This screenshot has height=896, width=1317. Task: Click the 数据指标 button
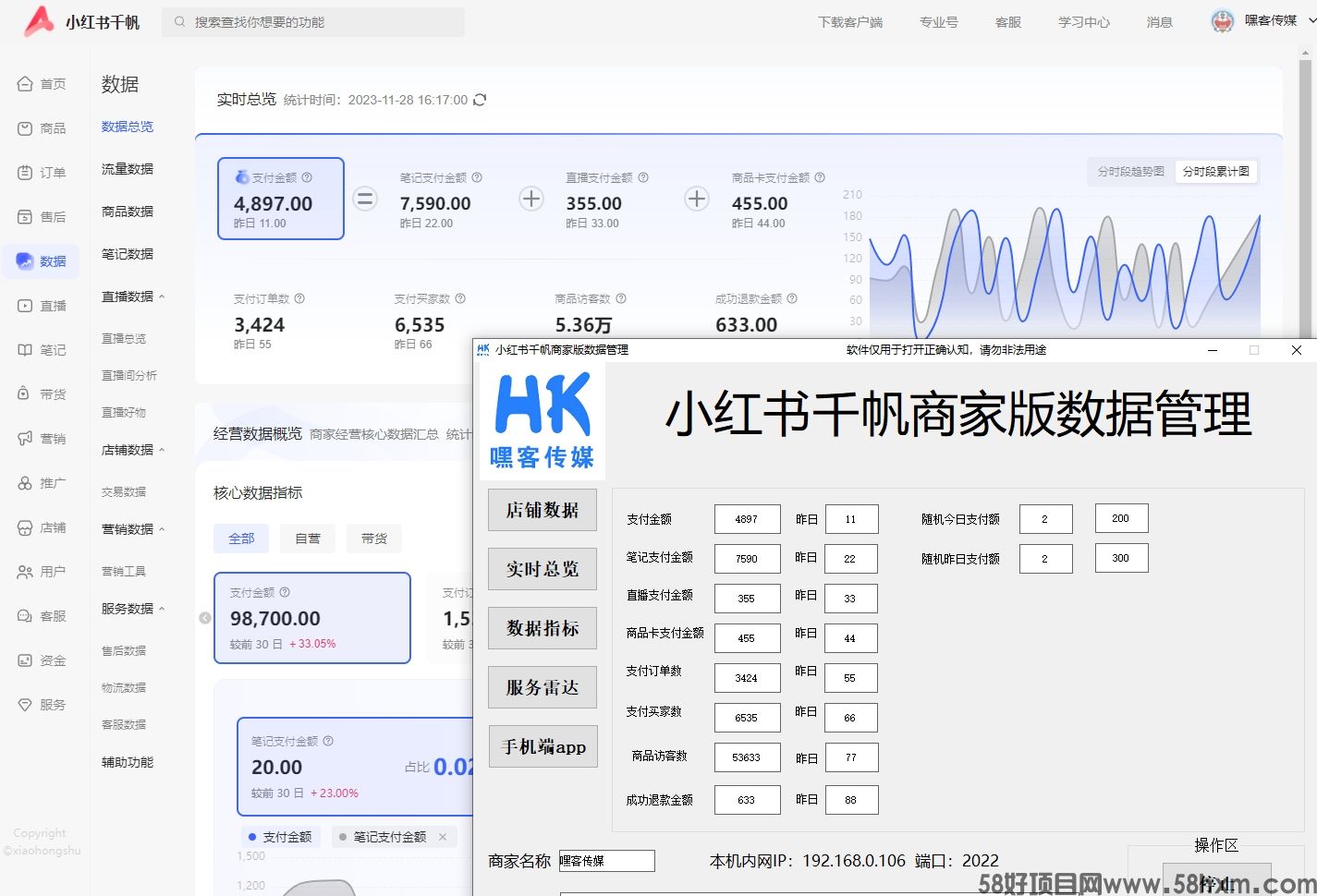pos(543,628)
